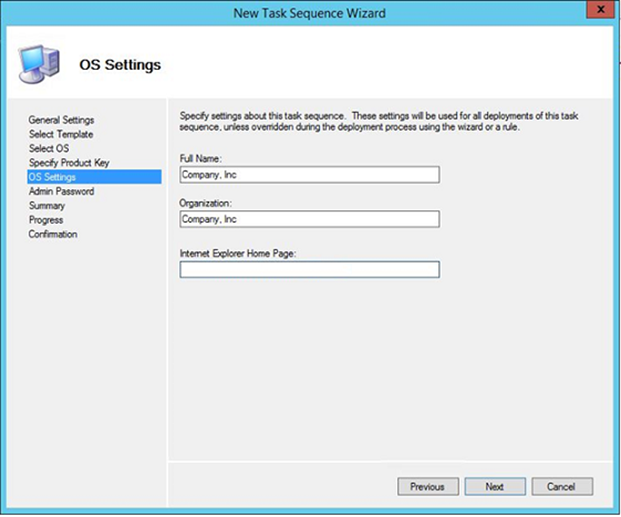Click inside the Full Name text field
Screen dimensions: 621x517
[x=309, y=175]
